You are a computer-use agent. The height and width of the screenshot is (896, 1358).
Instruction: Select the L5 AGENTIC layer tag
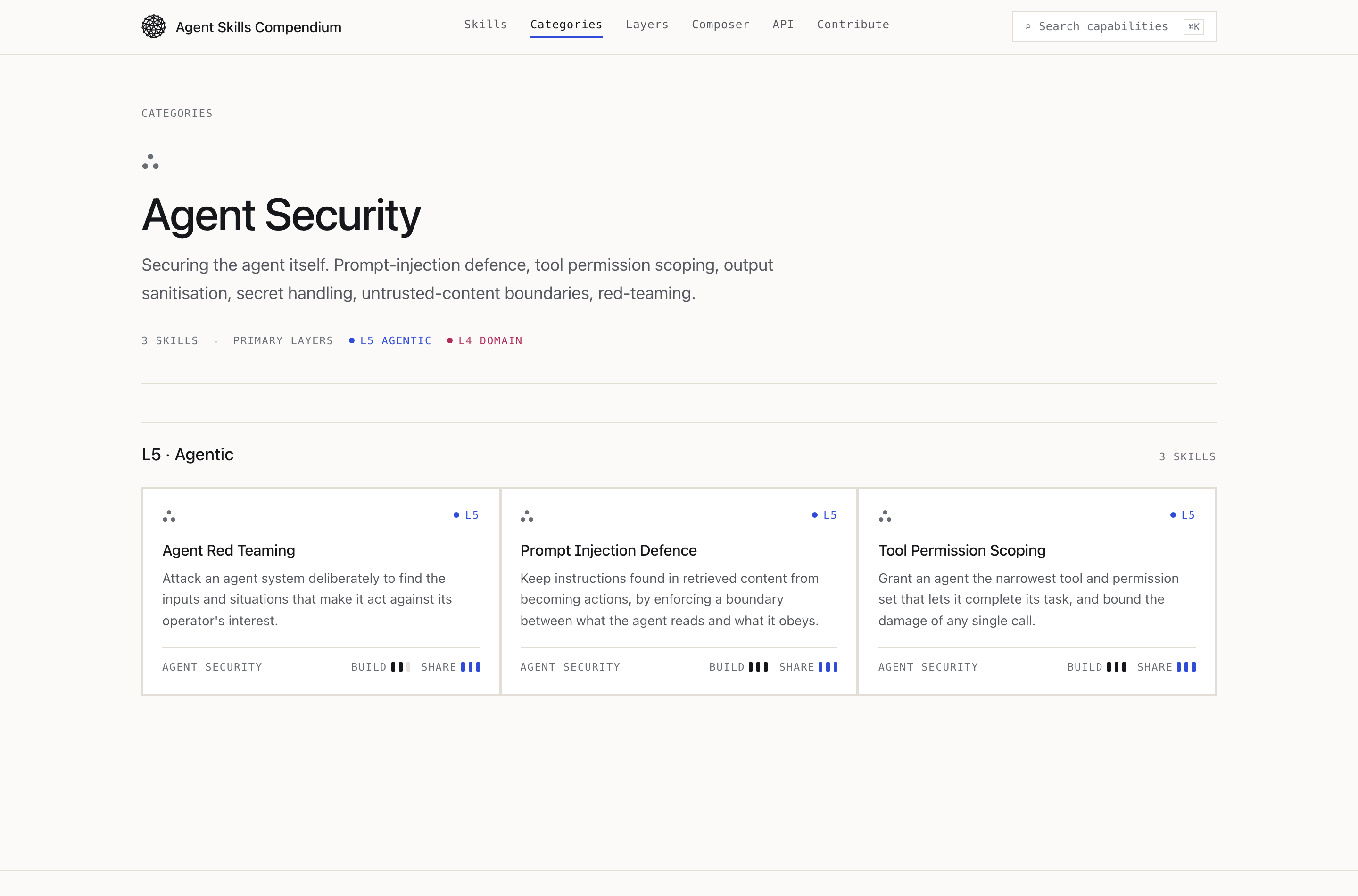pos(390,340)
